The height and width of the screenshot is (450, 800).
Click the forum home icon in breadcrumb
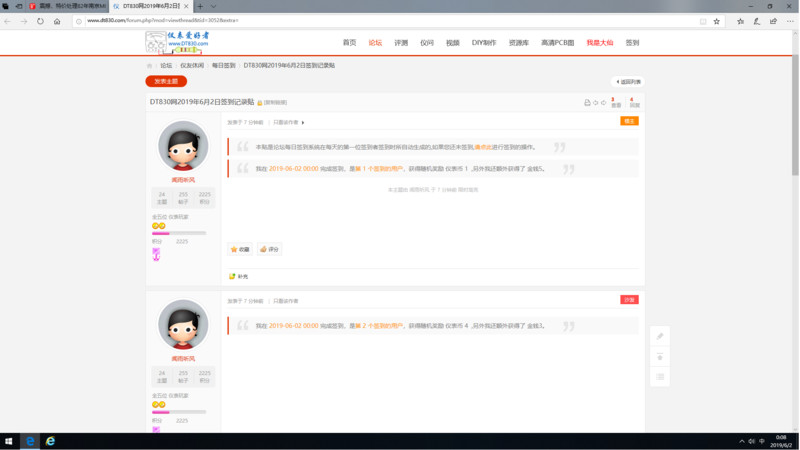click(150, 66)
